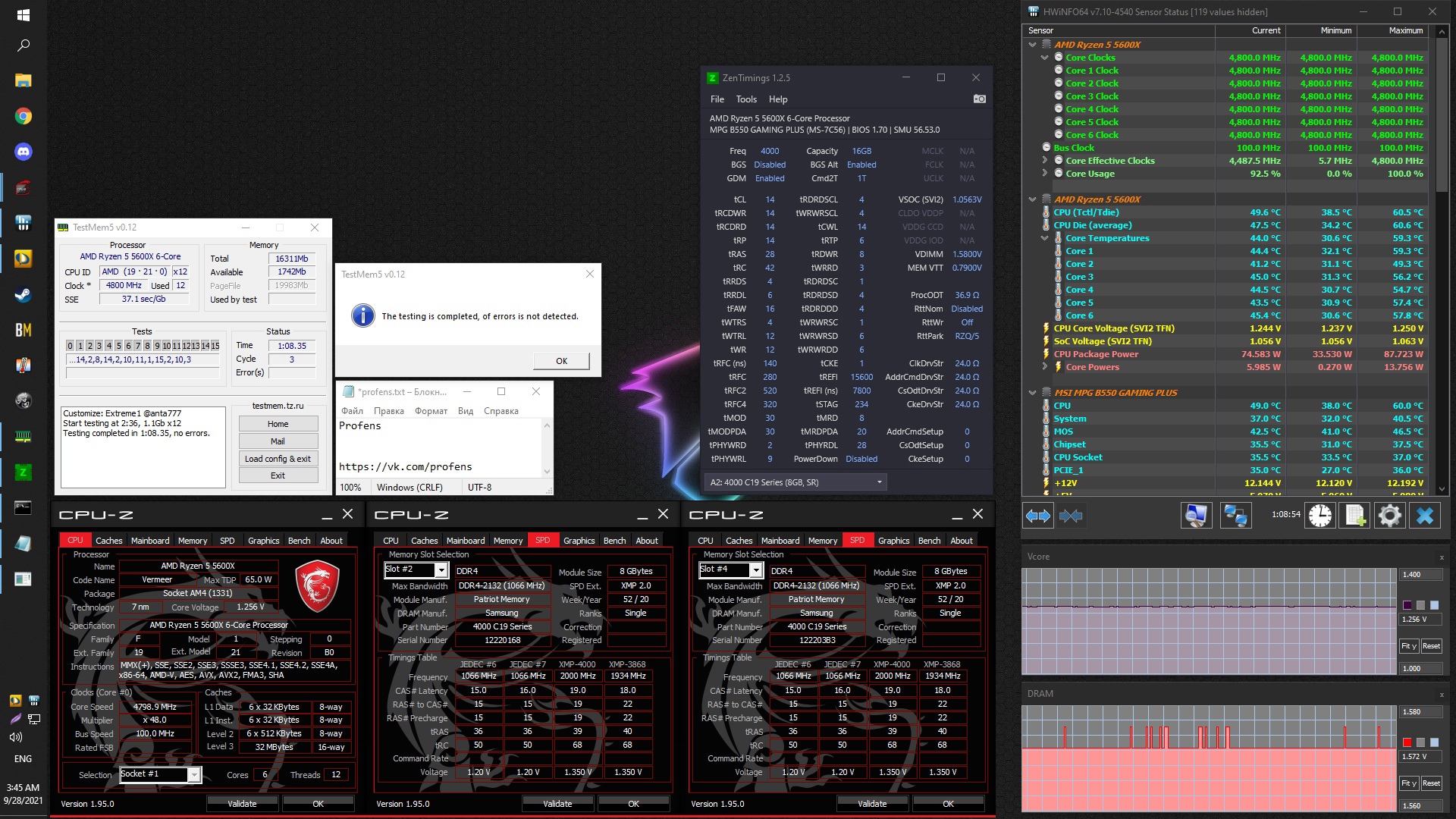Screen dimensions: 1456x819
Task: Click the HWiNFO expand layout arrows icon
Action: (x=1037, y=516)
